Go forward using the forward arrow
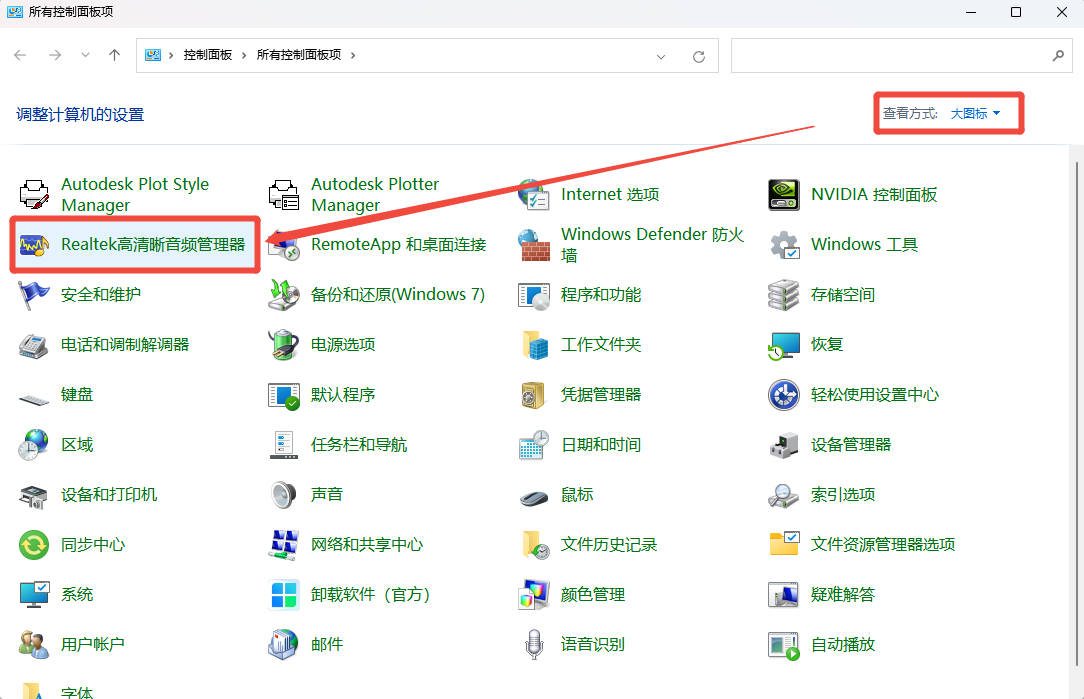This screenshot has height=699, width=1084. 55,55
